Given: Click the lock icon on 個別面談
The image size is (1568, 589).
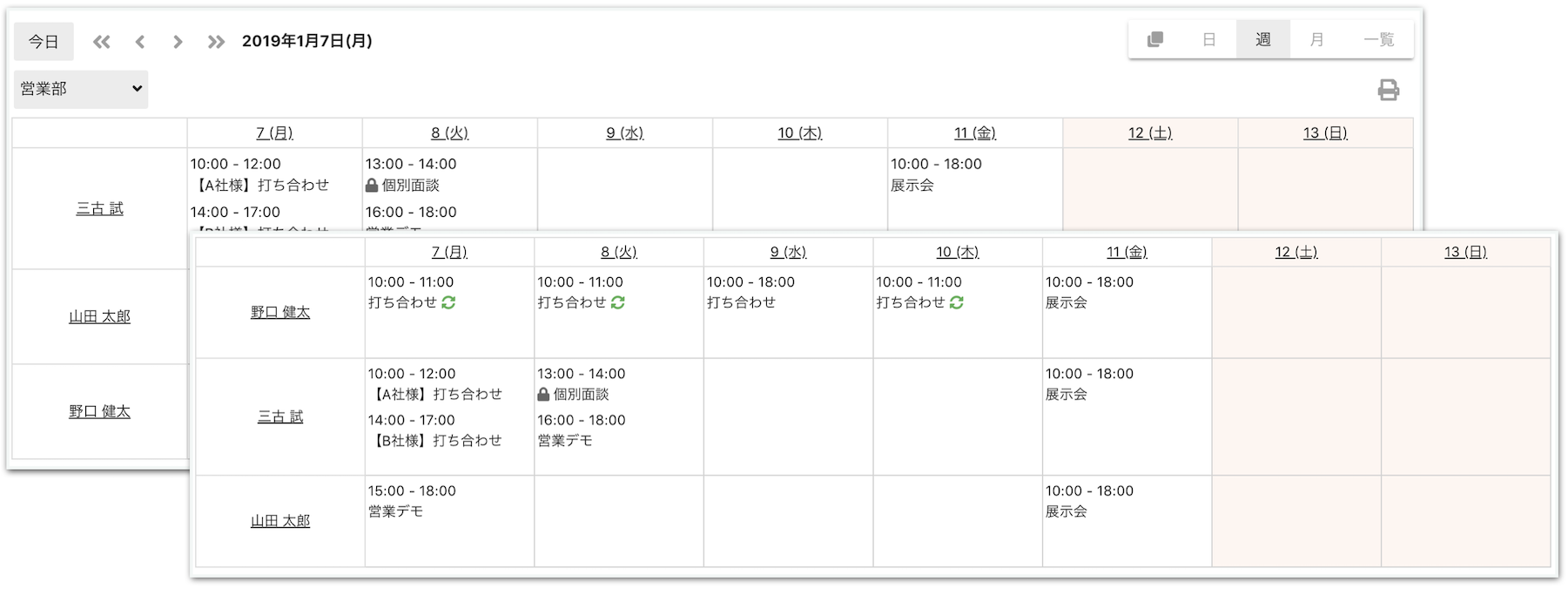Looking at the screenshot, I should (x=543, y=395).
